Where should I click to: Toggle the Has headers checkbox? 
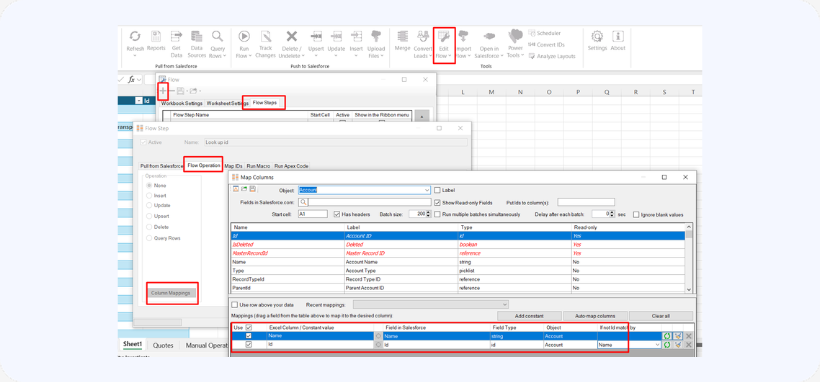tap(337, 214)
